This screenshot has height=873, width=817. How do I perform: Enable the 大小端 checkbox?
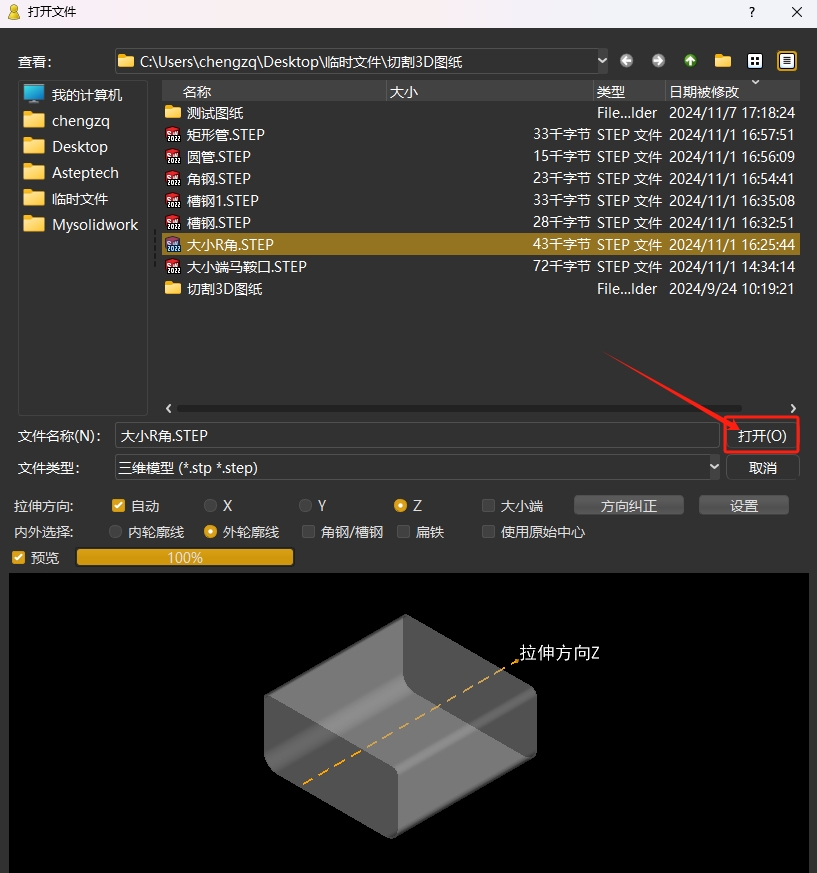pos(488,506)
